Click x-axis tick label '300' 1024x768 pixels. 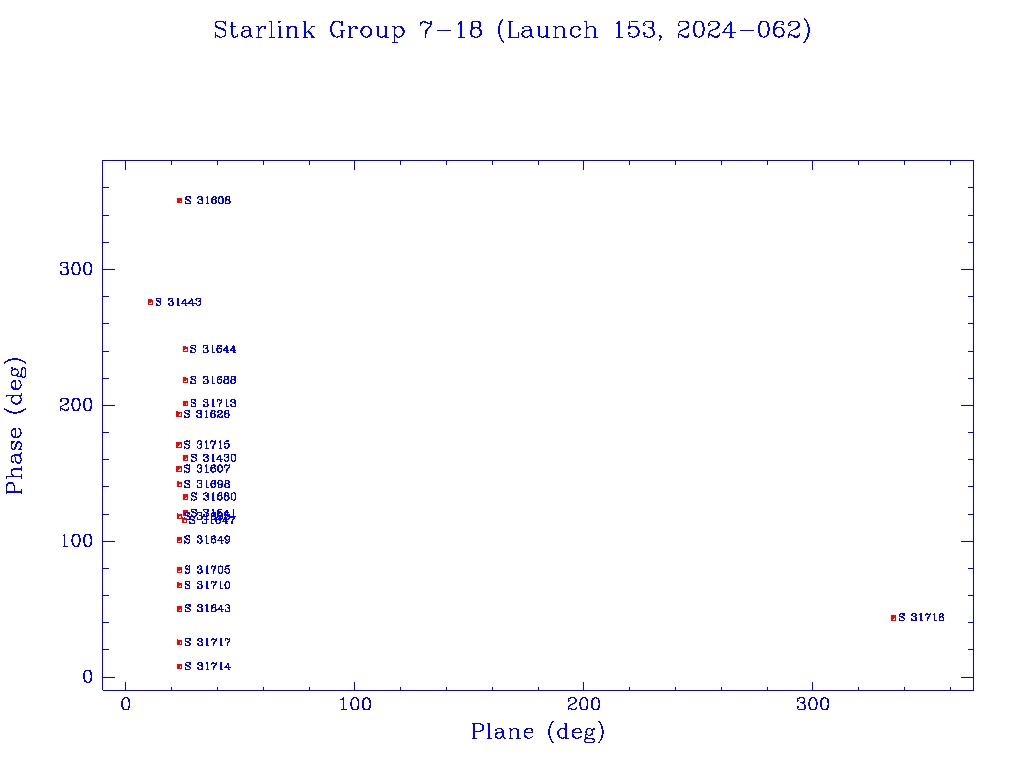pyautogui.click(x=812, y=705)
